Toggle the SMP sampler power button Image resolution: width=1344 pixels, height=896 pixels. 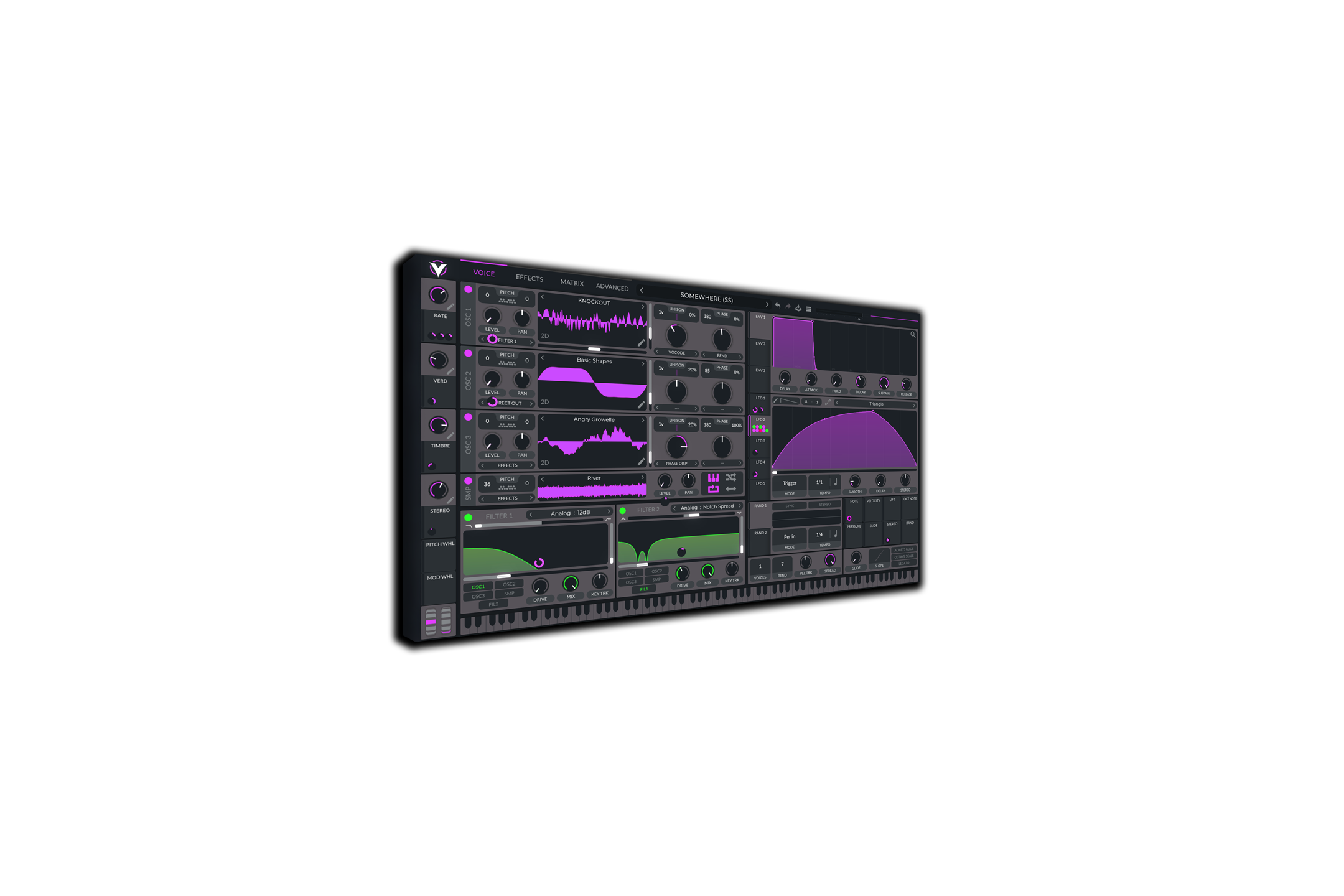click(x=468, y=481)
